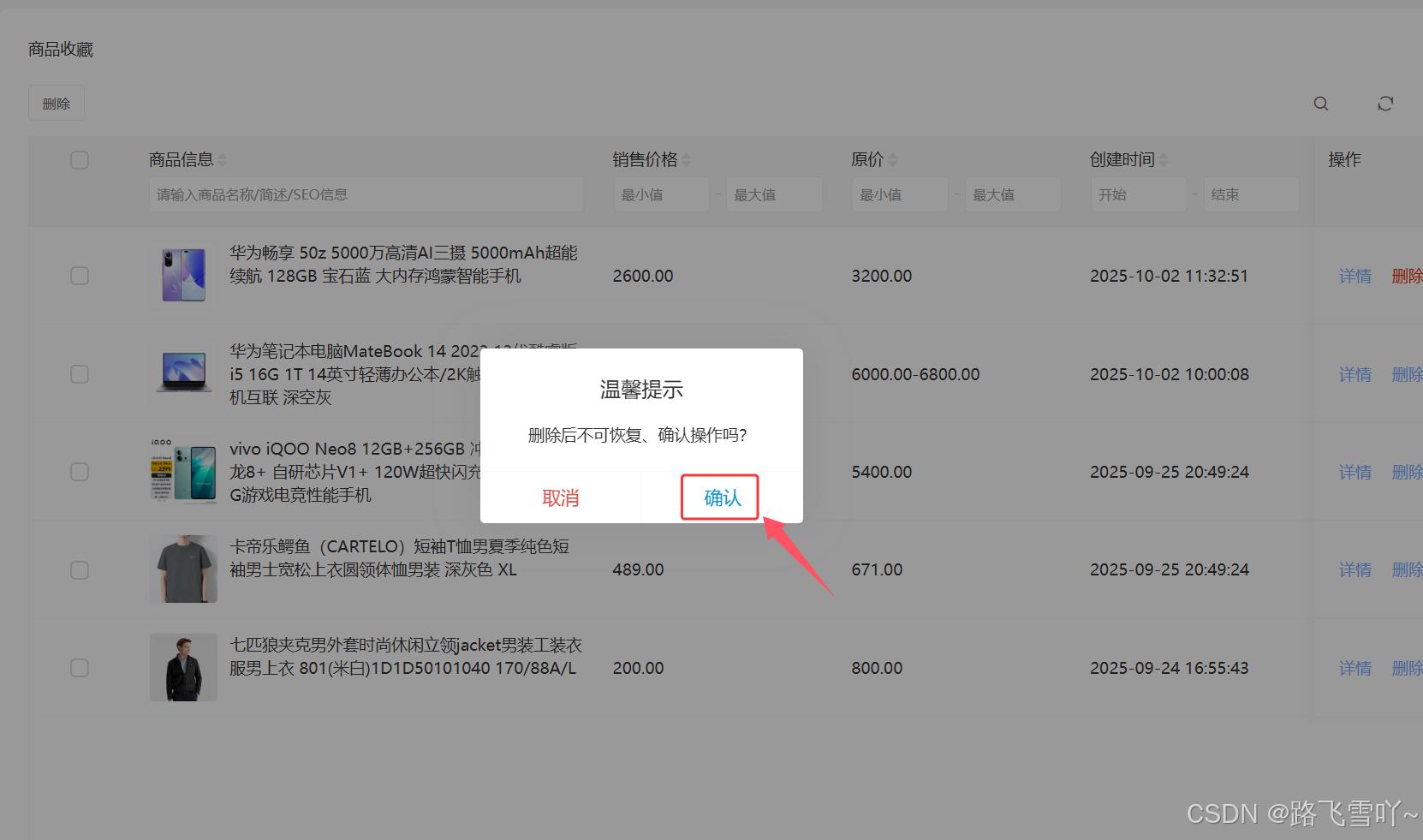The image size is (1423, 840).
Task: Focus 创建时间 结束 date input
Action: tap(1251, 194)
